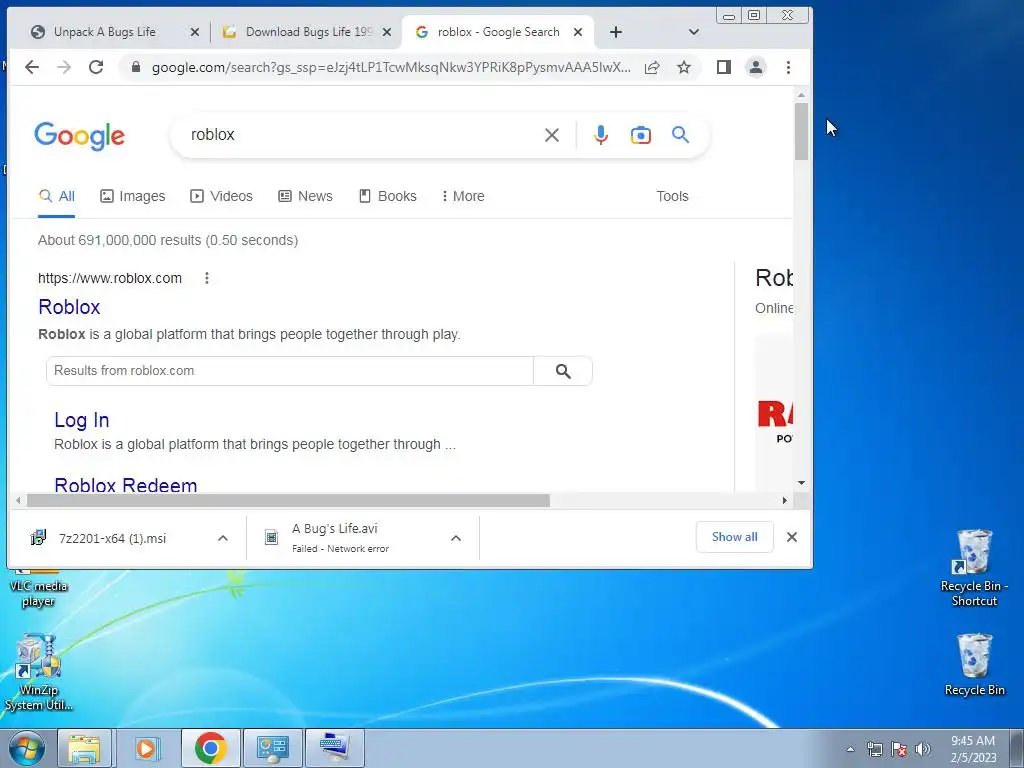1024x768 pixels.
Task: View site information lock icon
Action: [x=136, y=67]
